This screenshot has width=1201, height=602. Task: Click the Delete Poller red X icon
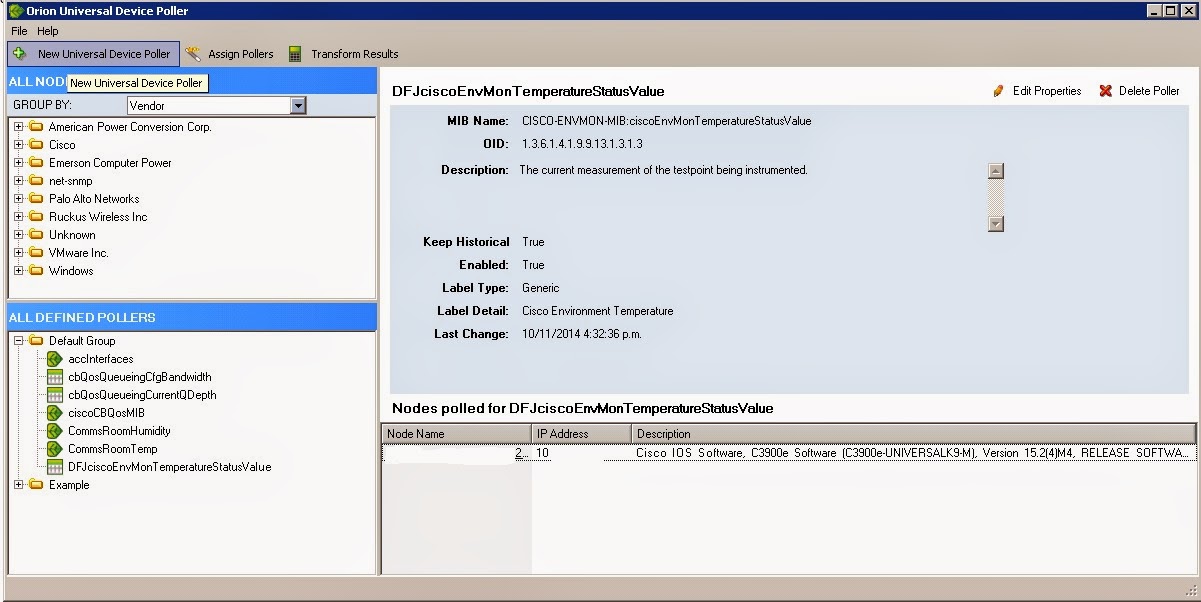(x=1105, y=91)
